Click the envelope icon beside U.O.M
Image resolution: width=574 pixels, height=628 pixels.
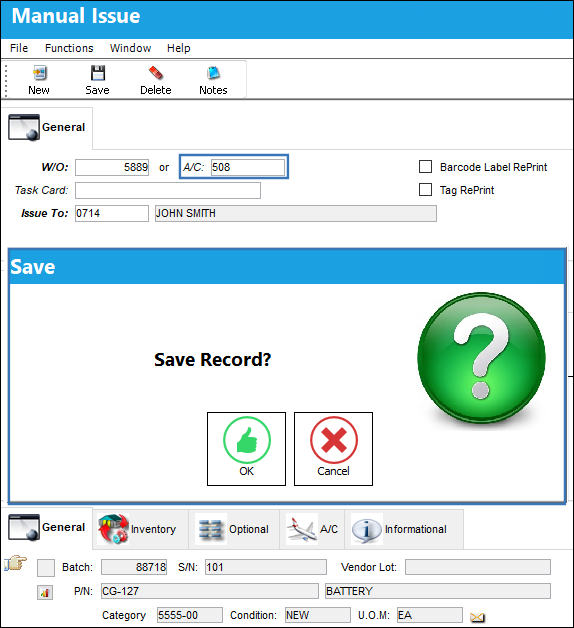click(x=477, y=617)
